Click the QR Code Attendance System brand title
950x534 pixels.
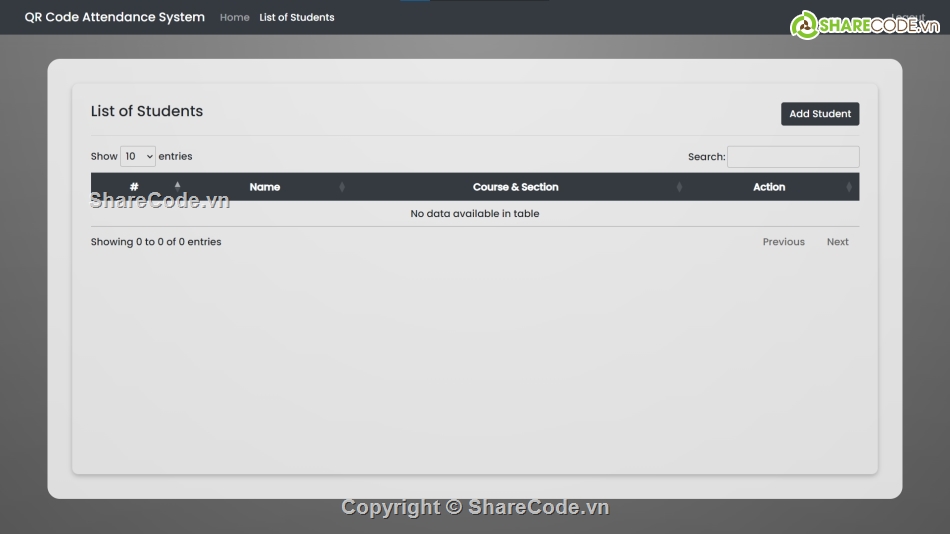(x=115, y=17)
